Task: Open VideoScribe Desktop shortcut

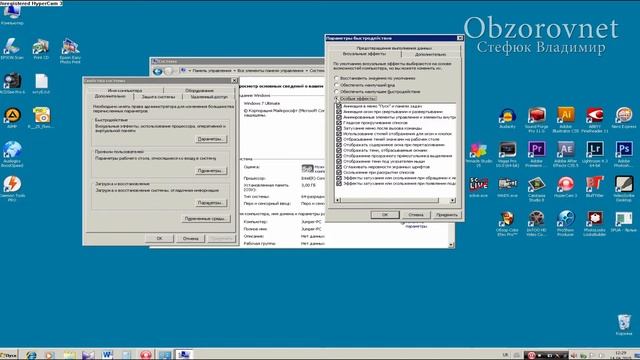Action: coord(624,189)
